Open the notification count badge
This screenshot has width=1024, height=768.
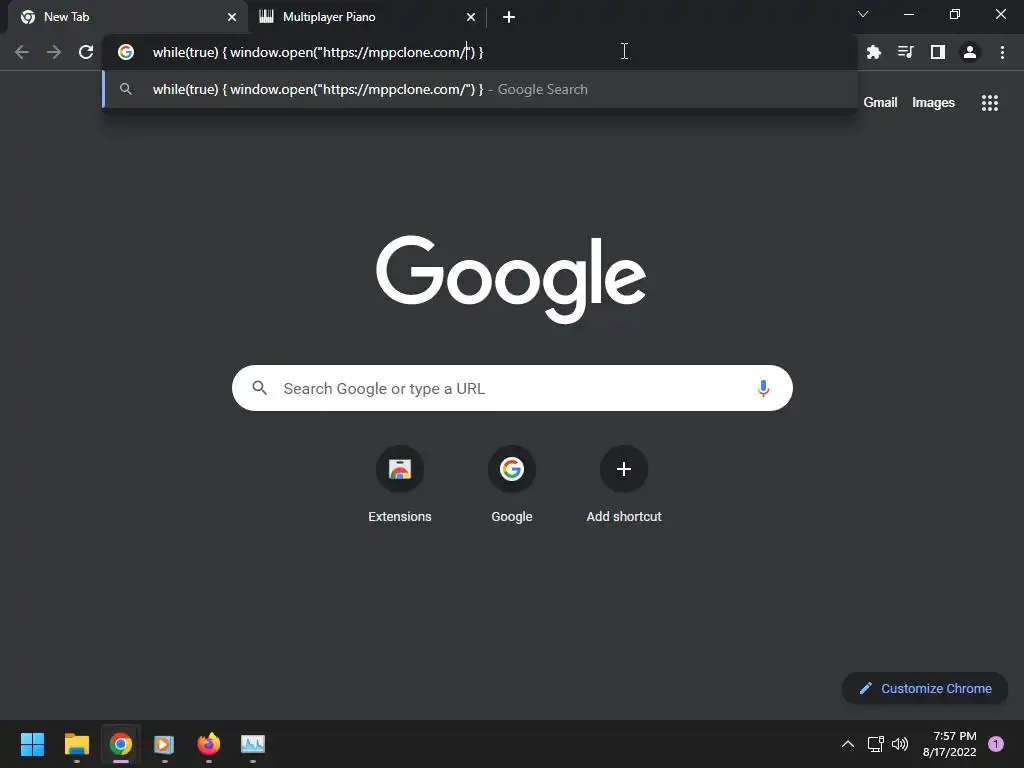tap(995, 744)
